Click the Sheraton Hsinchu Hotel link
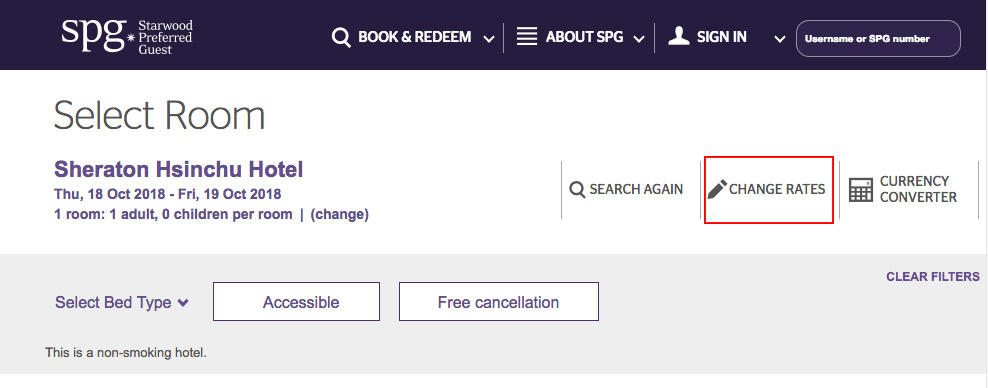The height and width of the screenshot is (388, 988). coord(179,169)
